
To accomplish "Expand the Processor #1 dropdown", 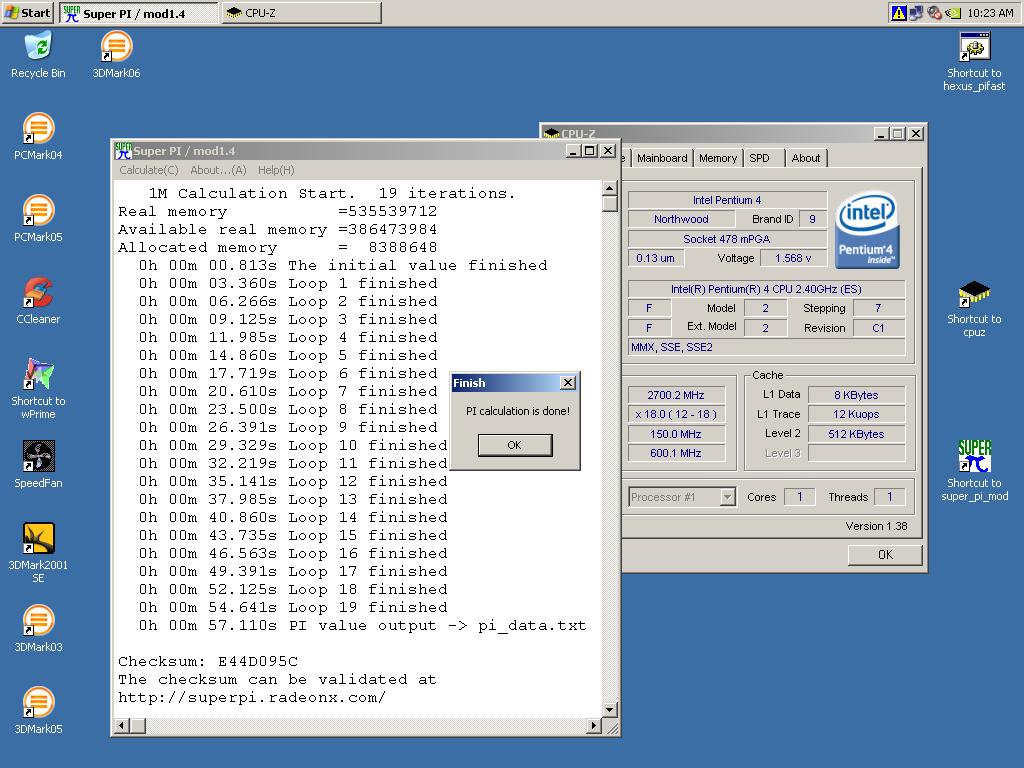I will click(728, 497).
